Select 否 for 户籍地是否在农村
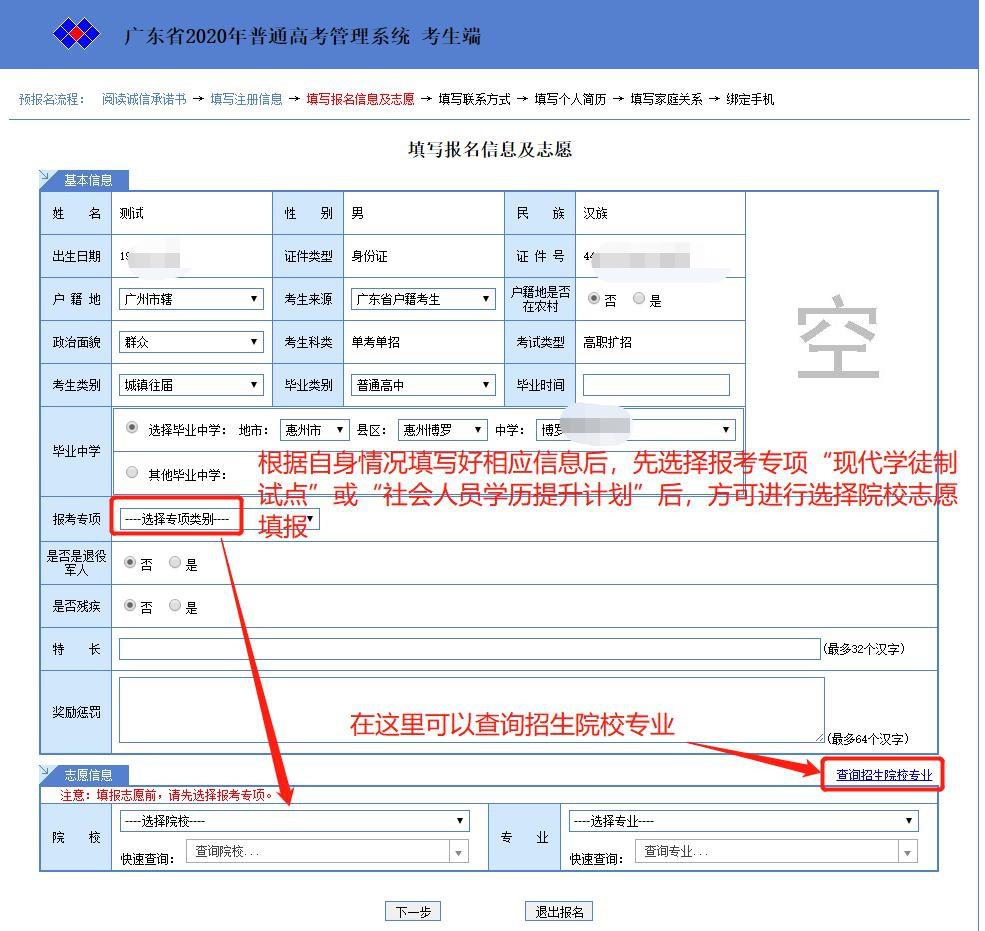The height and width of the screenshot is (931, 985). pos(594,299)
